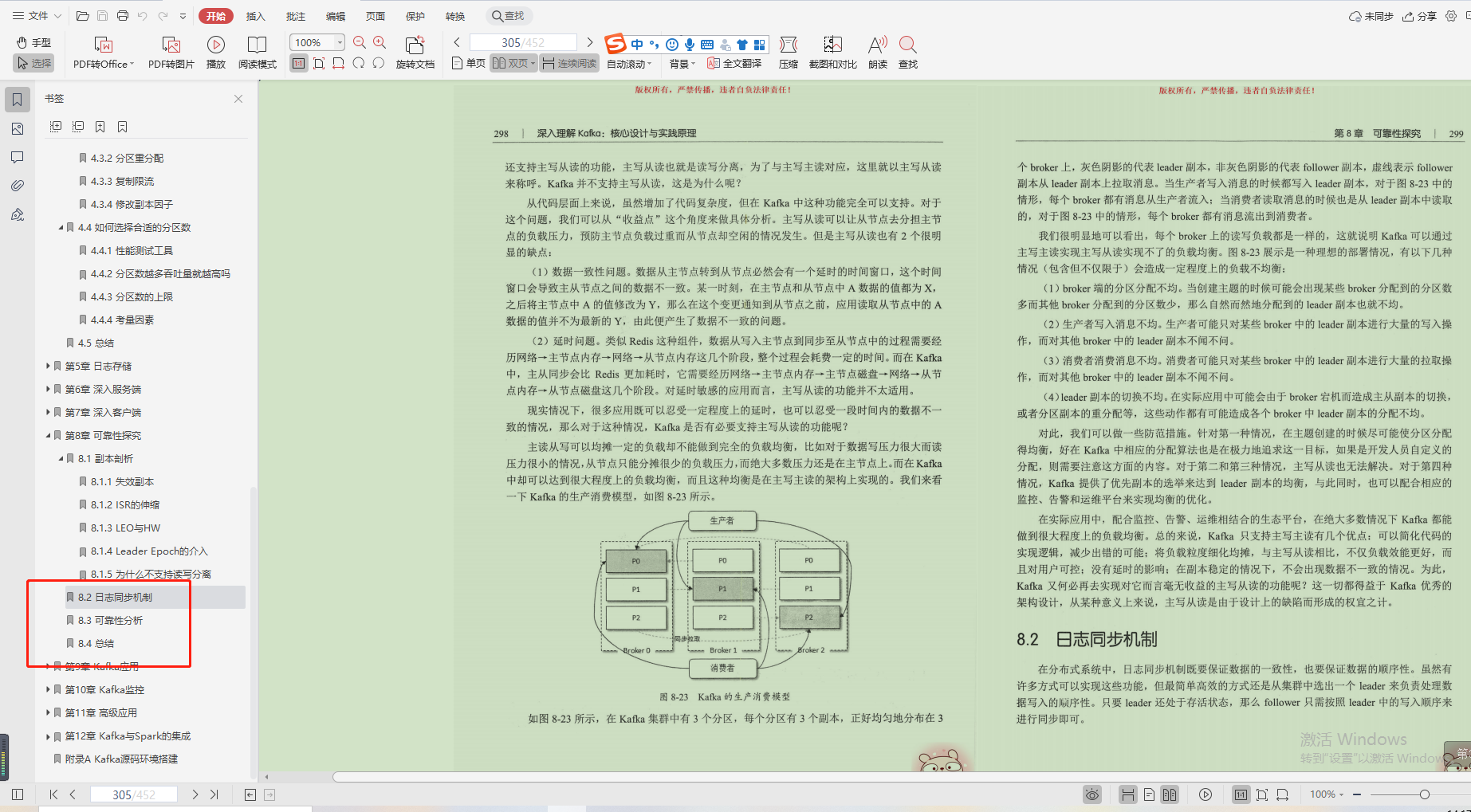Go to next page arrow in ribbon
The image size is (1471, 812).
[590, 42]
